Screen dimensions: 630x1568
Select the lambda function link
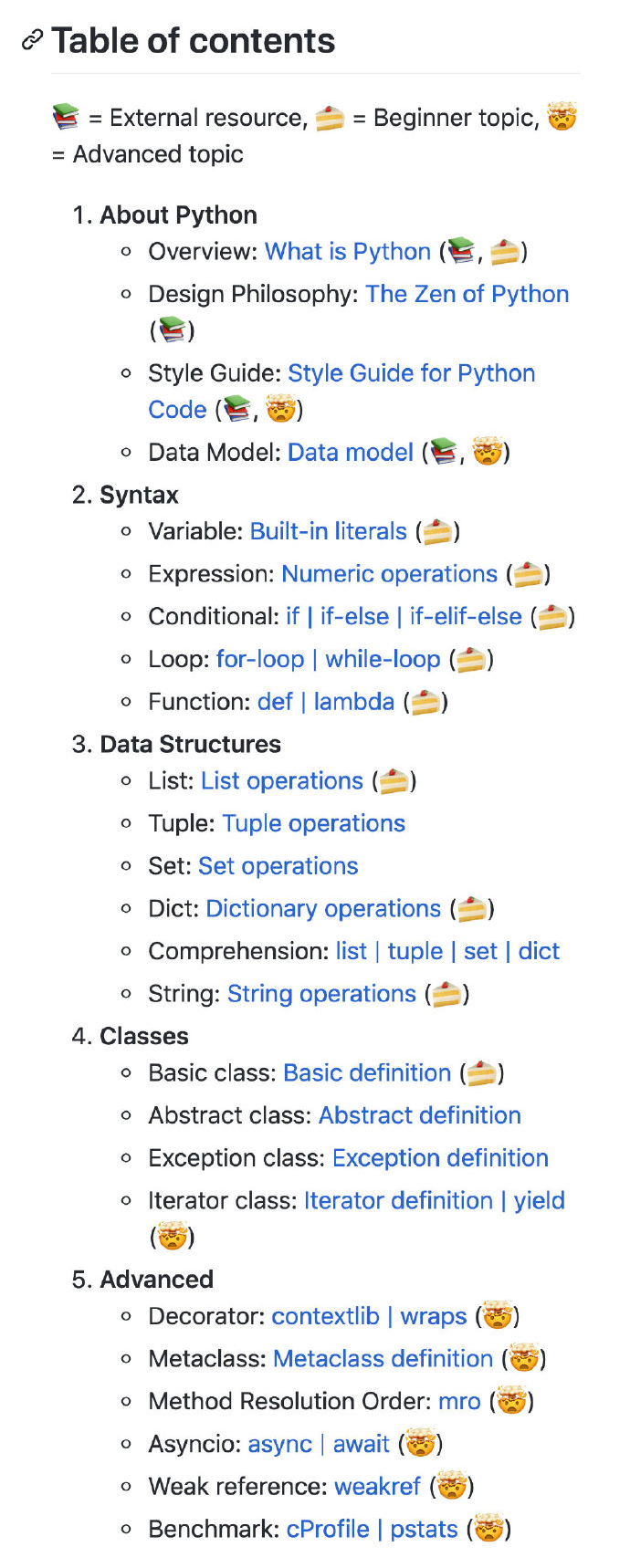point(354,701)
